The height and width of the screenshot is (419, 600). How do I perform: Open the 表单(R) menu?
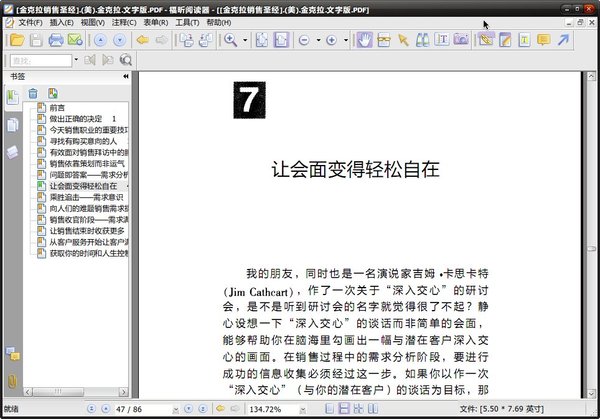point(155,23)
